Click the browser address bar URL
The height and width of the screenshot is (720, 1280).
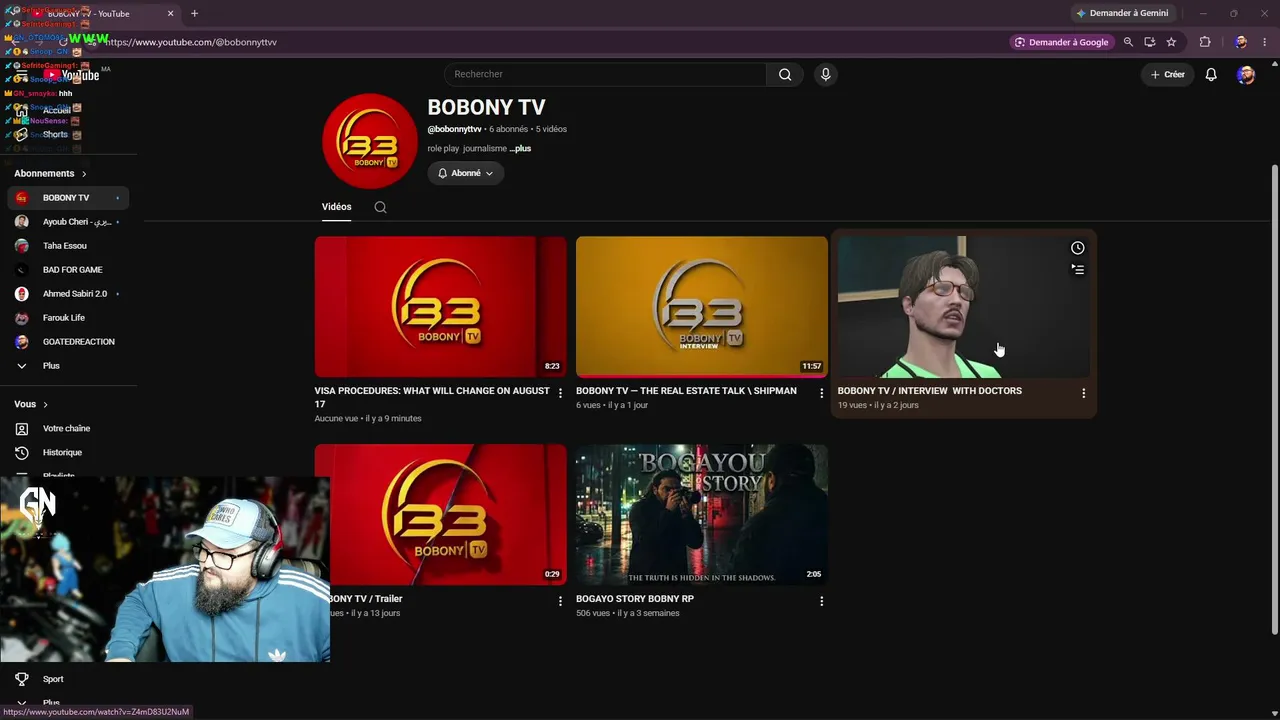click(190, 42)
